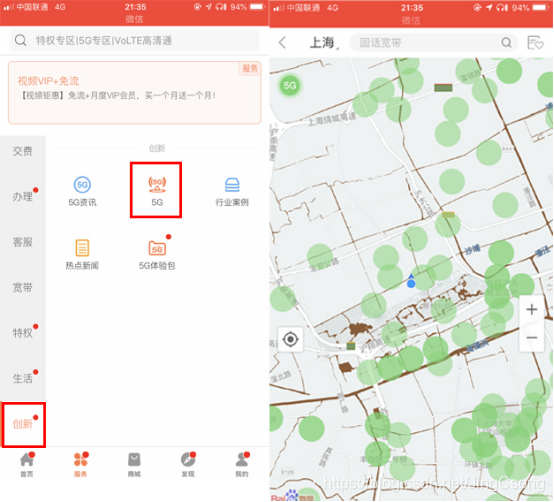The image size is (554, 502).
Task: Zoom in the map with plus
Action: [x=531, y=309]
